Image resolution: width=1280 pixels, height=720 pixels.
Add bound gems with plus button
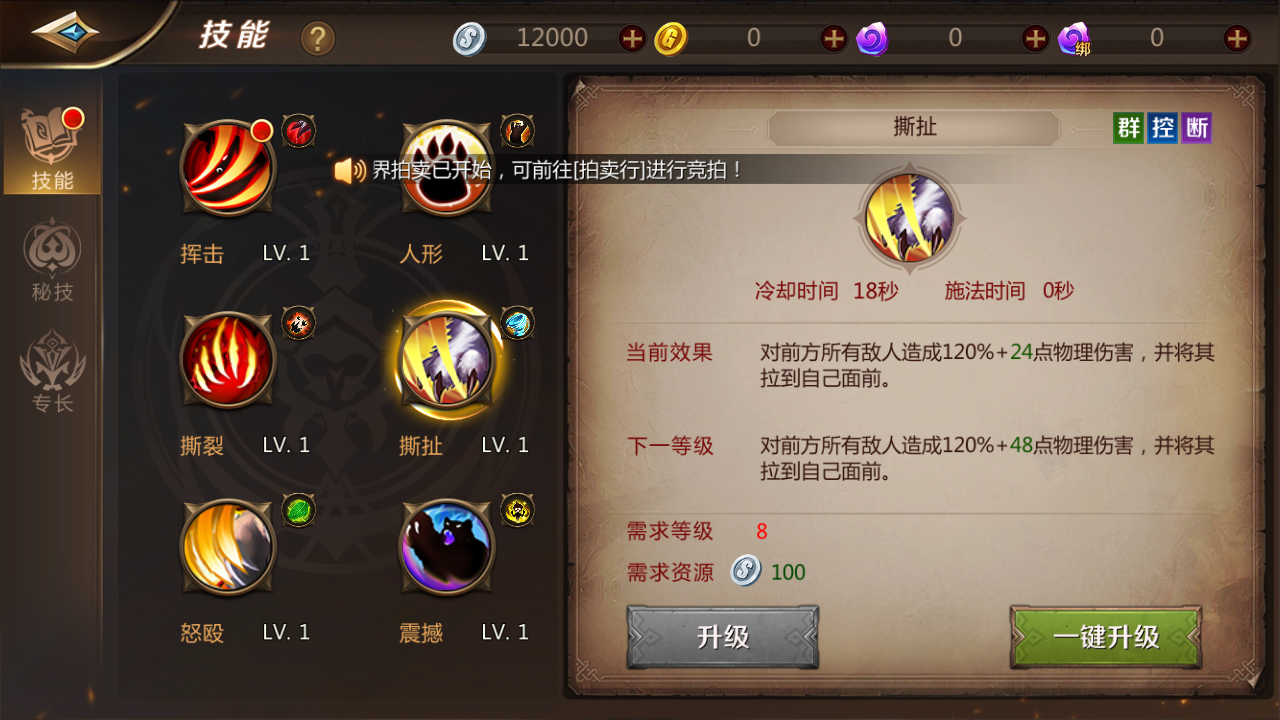pos(1237,39)
